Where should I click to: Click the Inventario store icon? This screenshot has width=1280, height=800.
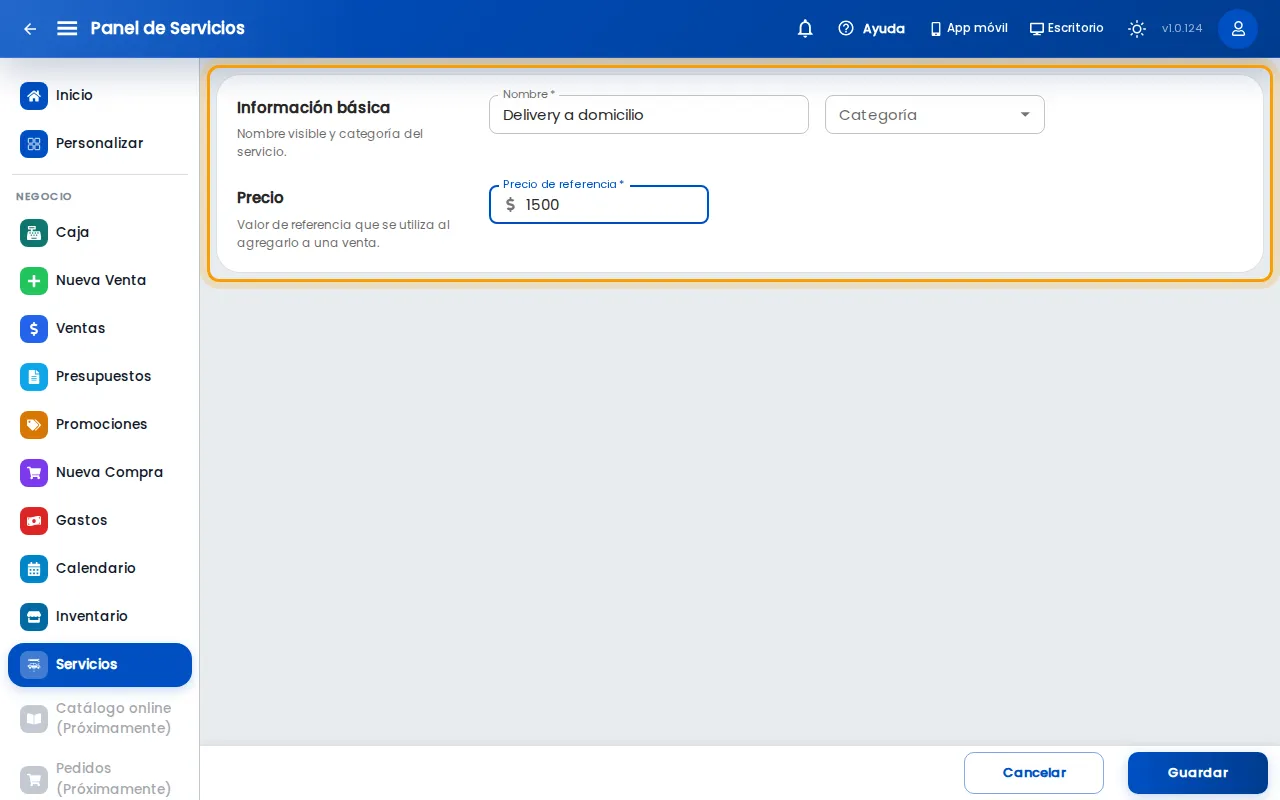click(34, 617)
